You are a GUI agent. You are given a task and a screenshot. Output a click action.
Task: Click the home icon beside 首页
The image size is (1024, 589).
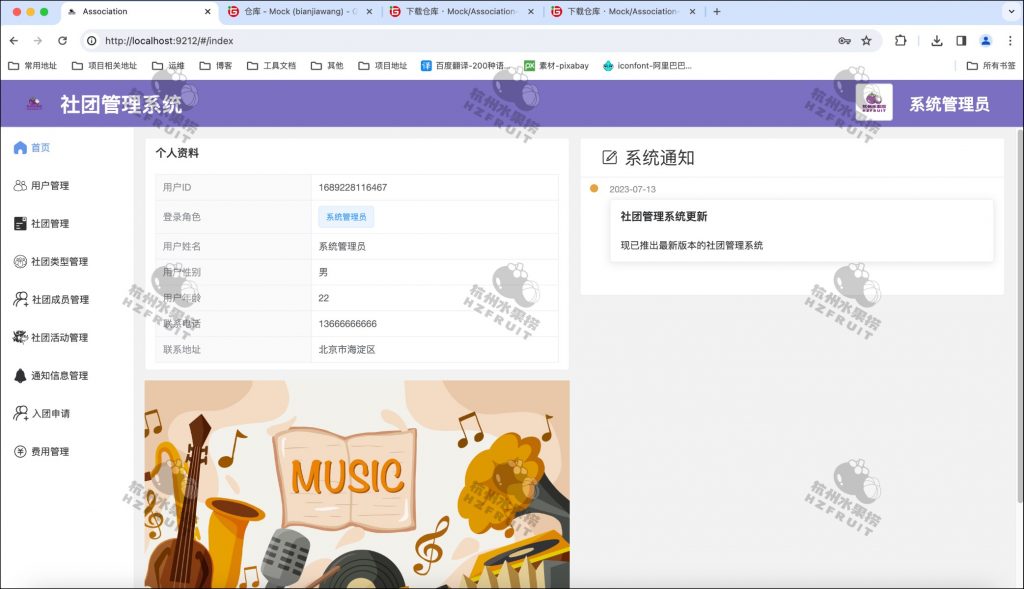pos(21,147)
